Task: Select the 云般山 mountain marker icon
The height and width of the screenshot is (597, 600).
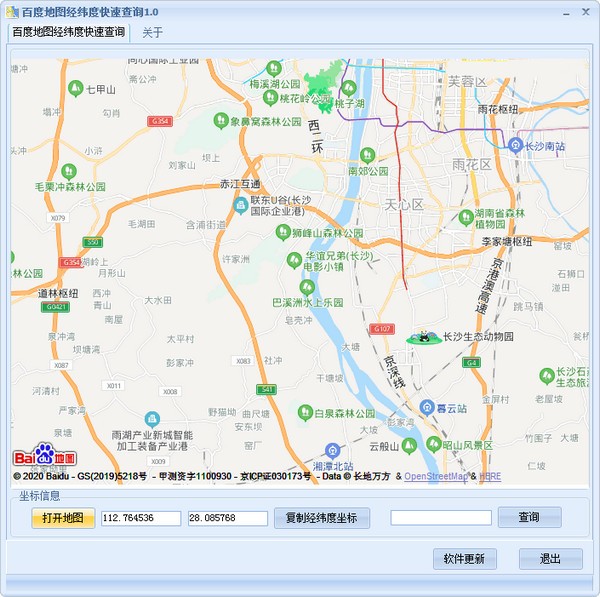Action: 409,446
